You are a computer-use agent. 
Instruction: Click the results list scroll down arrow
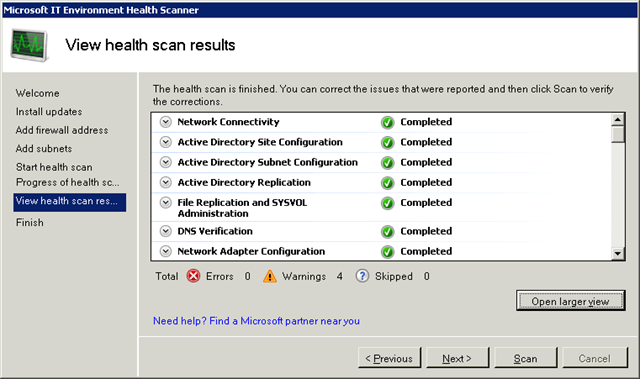click(x=618, y=253)
